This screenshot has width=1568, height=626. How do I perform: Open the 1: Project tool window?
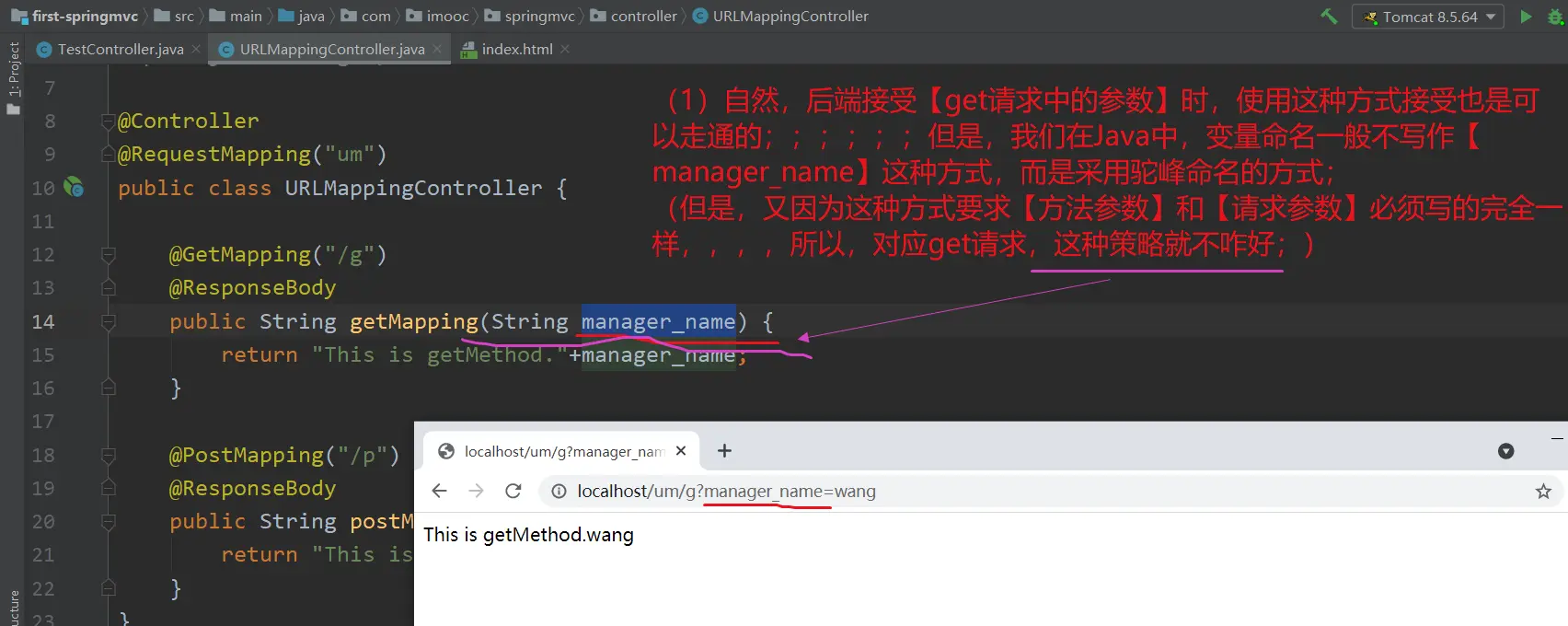click(x=14, y=69)
